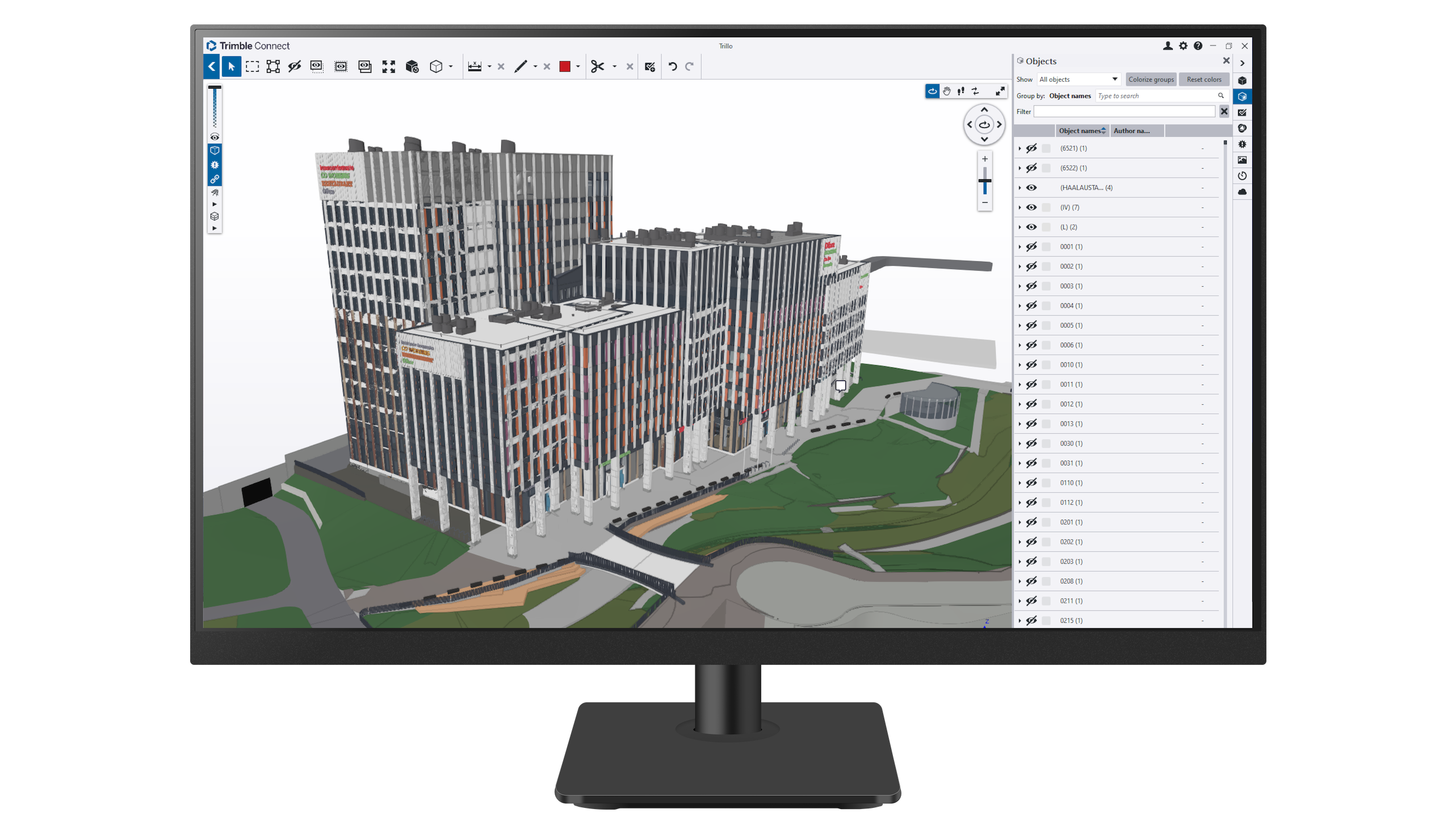Open the clipping plane scissors tool

[598, 66]
